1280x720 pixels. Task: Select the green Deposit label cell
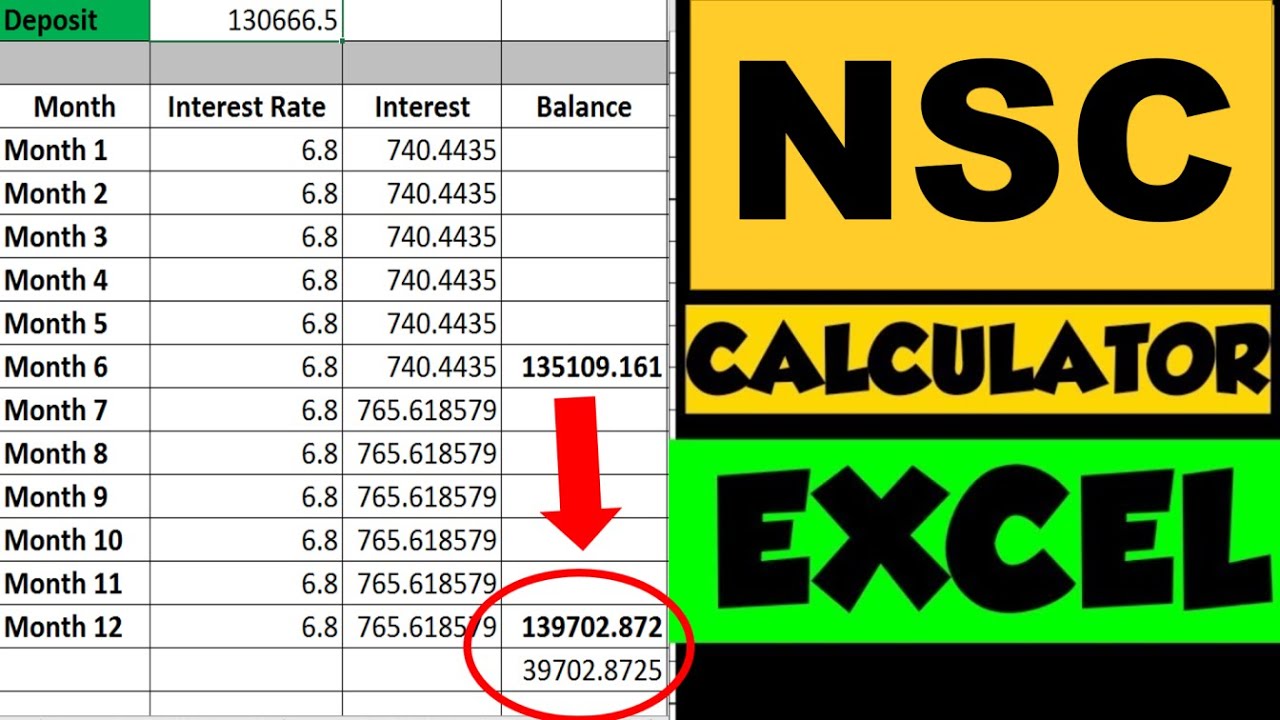click(x=75, y=20)
